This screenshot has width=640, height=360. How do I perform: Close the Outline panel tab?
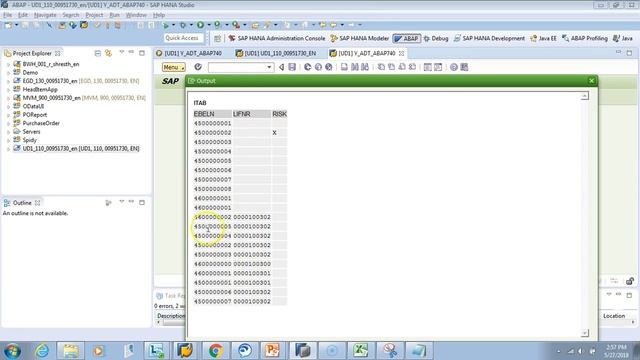point(38,203)
